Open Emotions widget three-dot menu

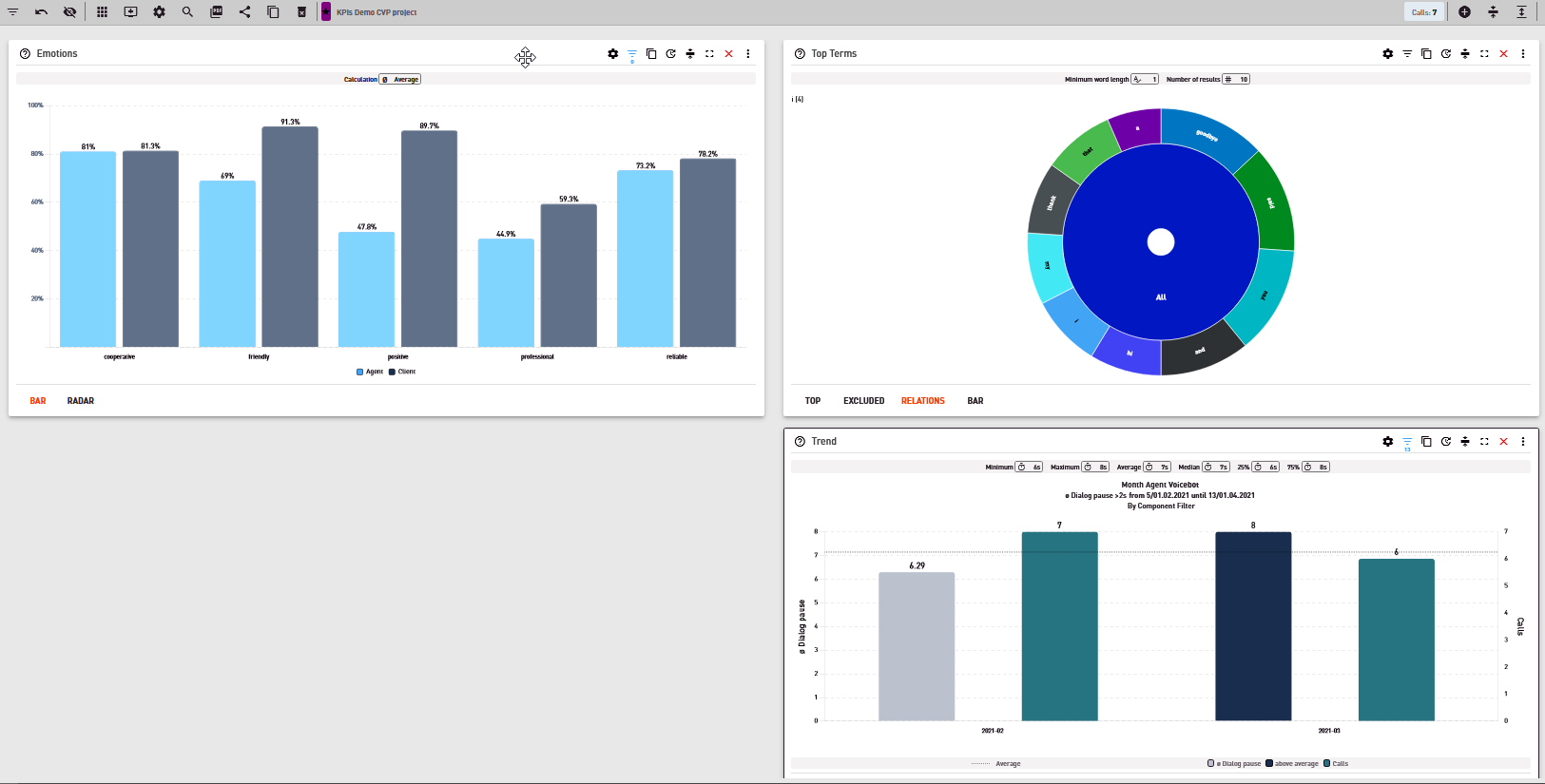coord(748,54)
